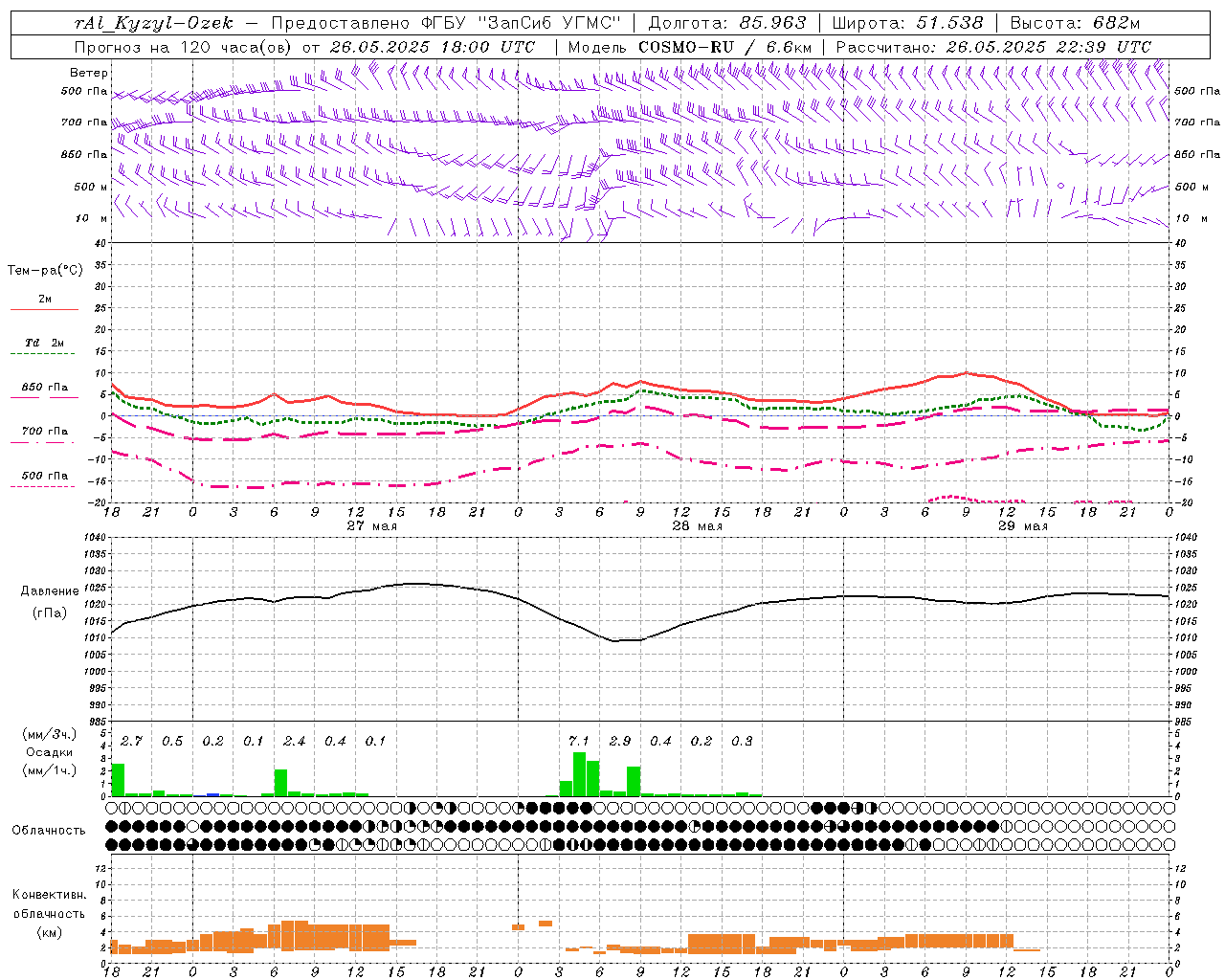The height and width of the screenshot is (980, 1225).
Task: Click the date label 29 мая
Action: point(1022,526)
